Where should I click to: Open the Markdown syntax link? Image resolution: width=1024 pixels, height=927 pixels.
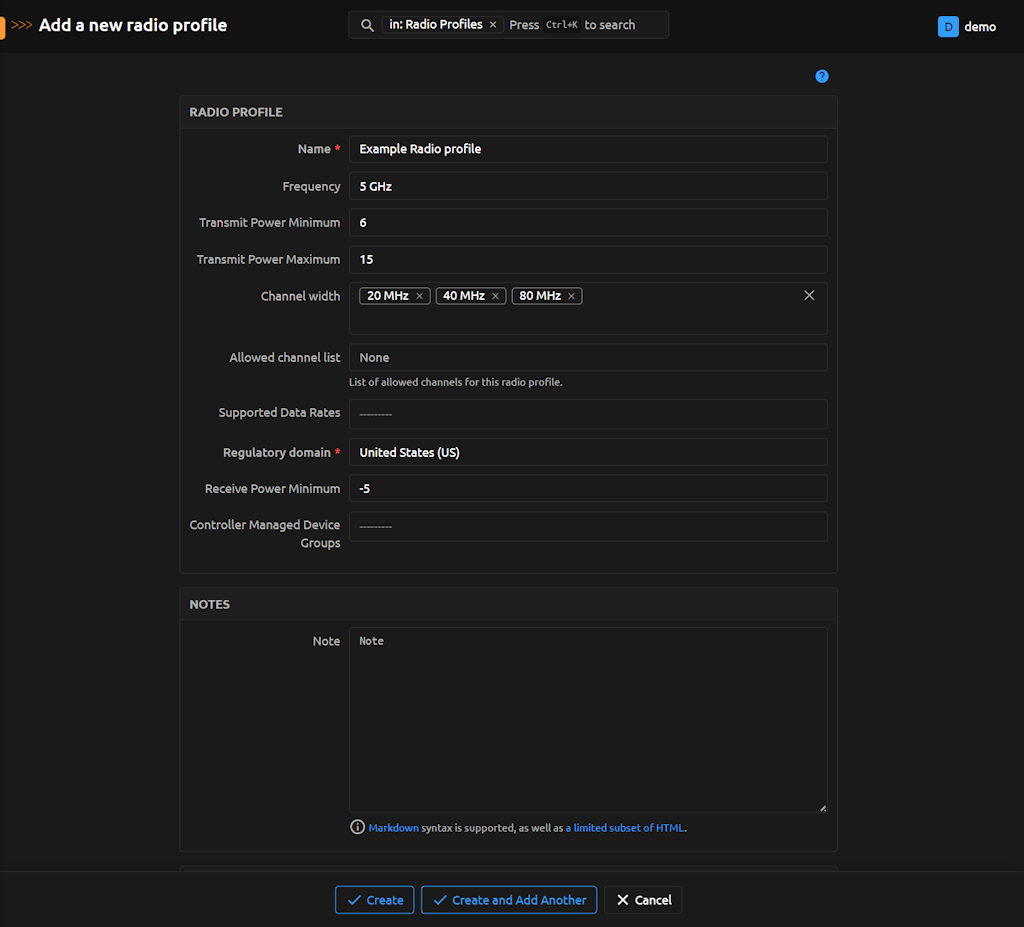click(x=394, y=828)
